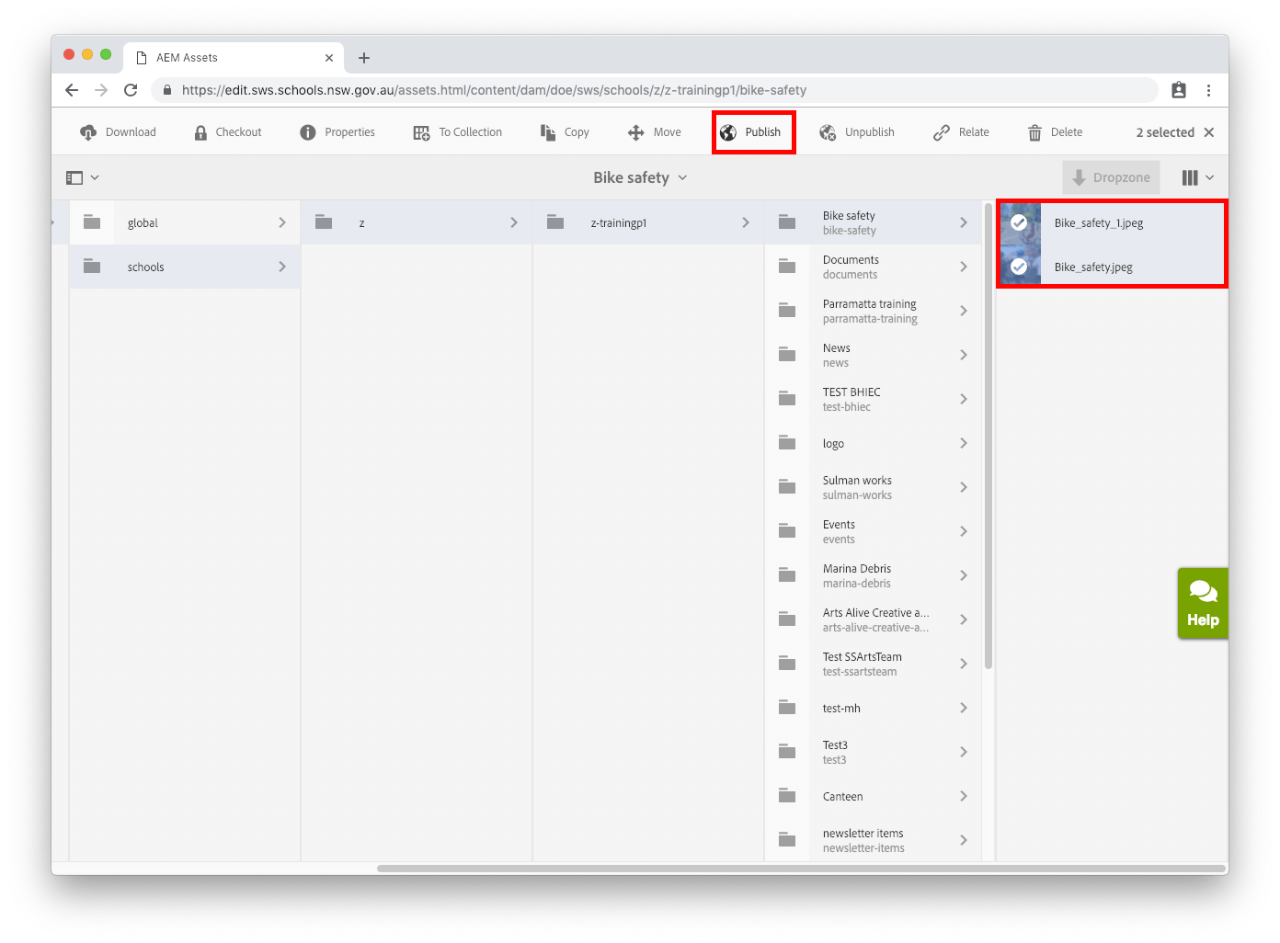Click the Bike_safety.jpeg file name

[x=1093, y=267]
